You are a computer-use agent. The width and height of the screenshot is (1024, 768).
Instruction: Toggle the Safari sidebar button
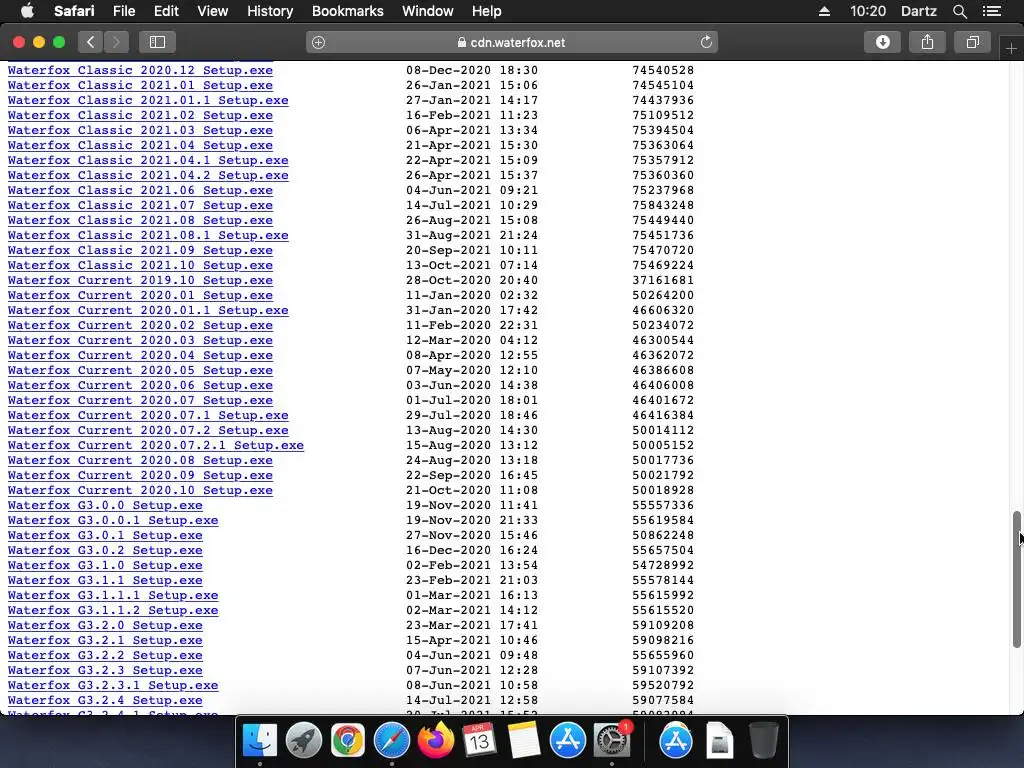(x=157, y=42)
